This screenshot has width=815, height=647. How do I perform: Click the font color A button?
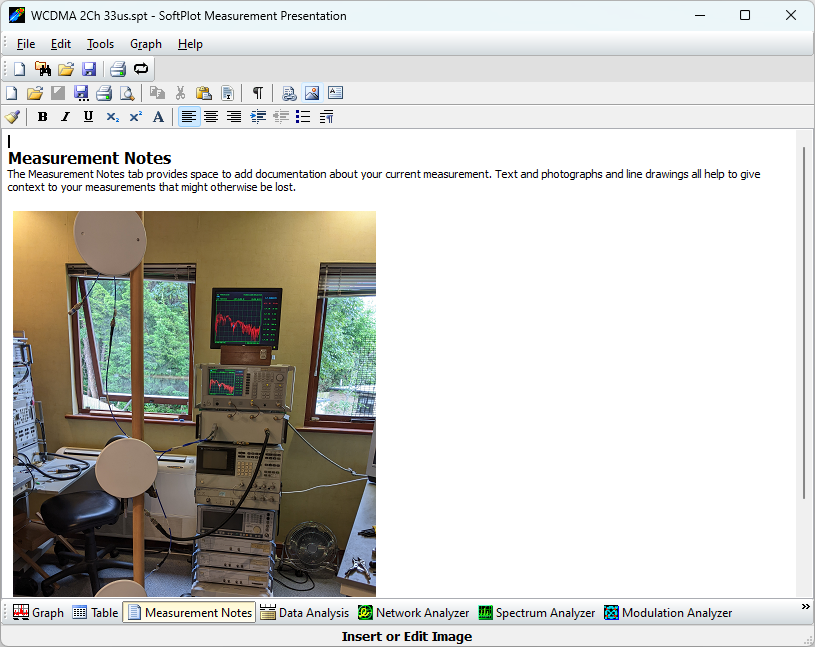[x=158, y=117]
